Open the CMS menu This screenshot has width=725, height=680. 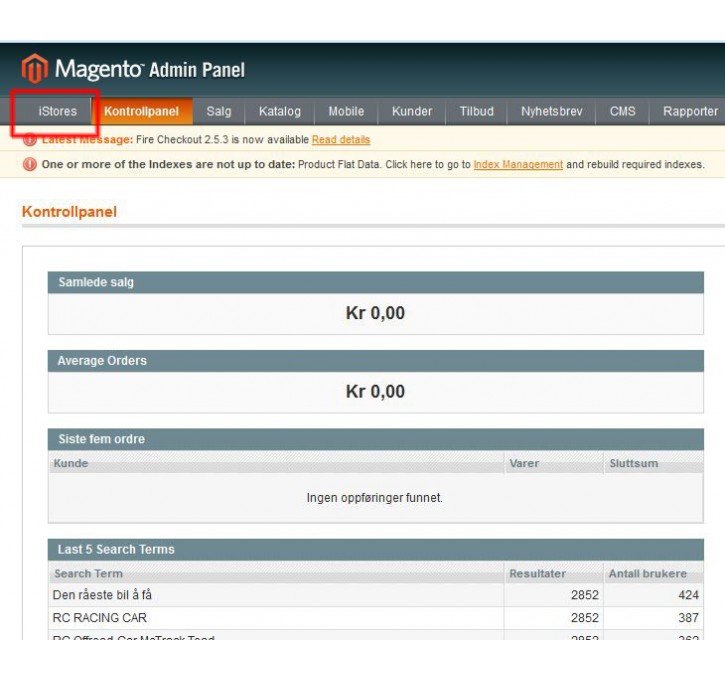click(x=622, y=111)
